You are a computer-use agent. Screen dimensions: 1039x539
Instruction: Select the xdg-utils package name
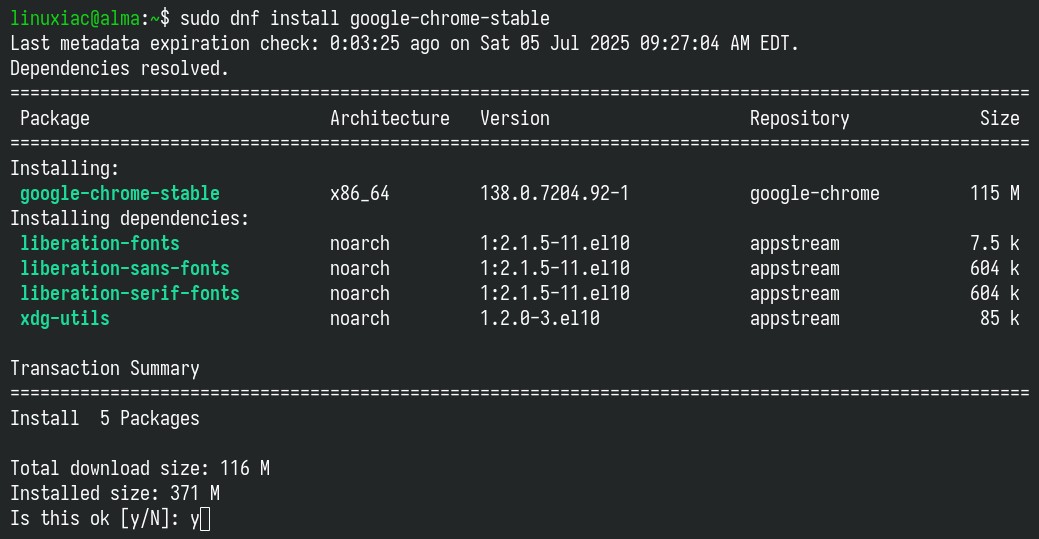tap(64, 318)
